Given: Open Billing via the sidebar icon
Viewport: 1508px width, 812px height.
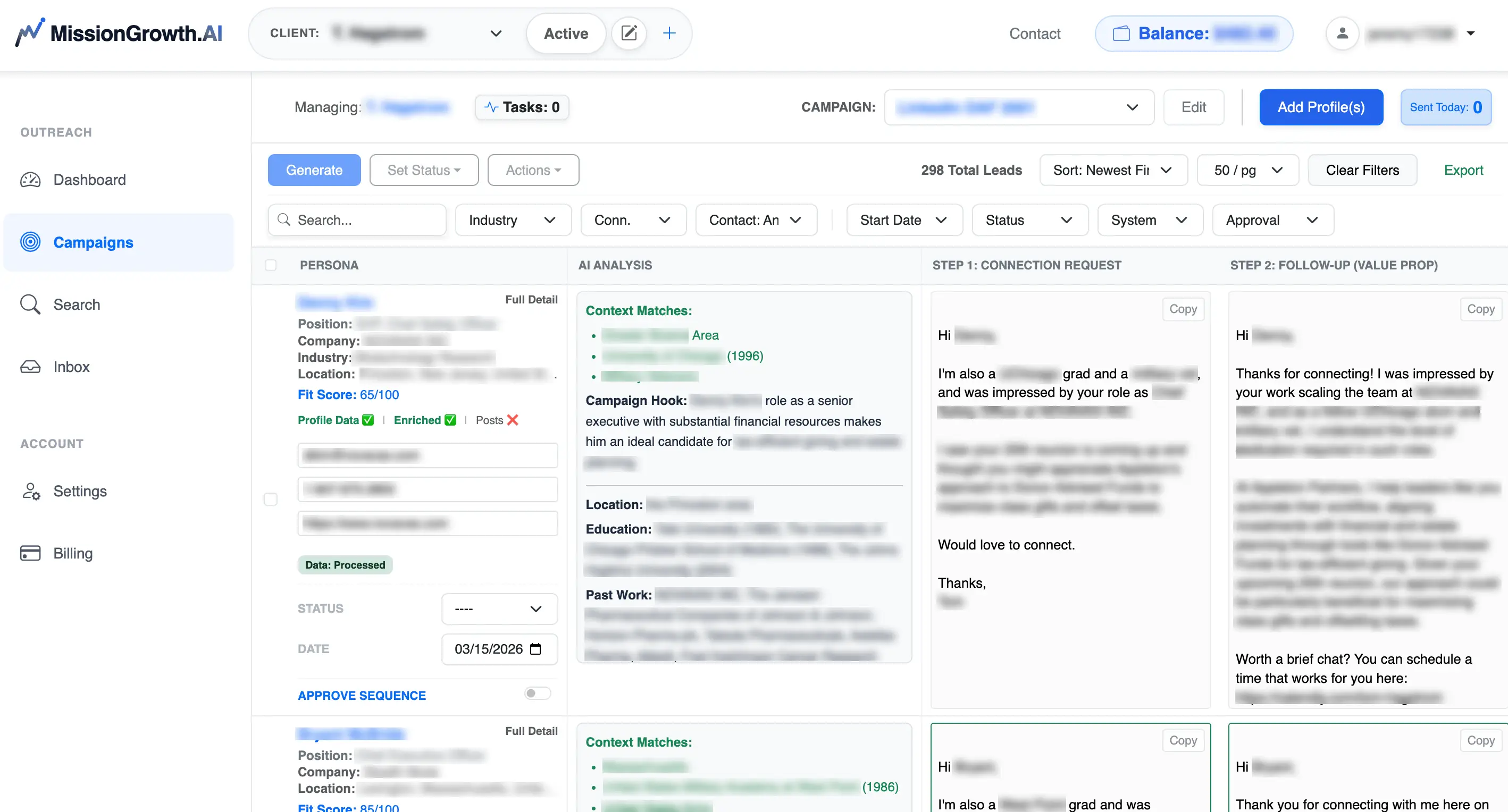Looking at the screenshot, I should pos(30,553).
